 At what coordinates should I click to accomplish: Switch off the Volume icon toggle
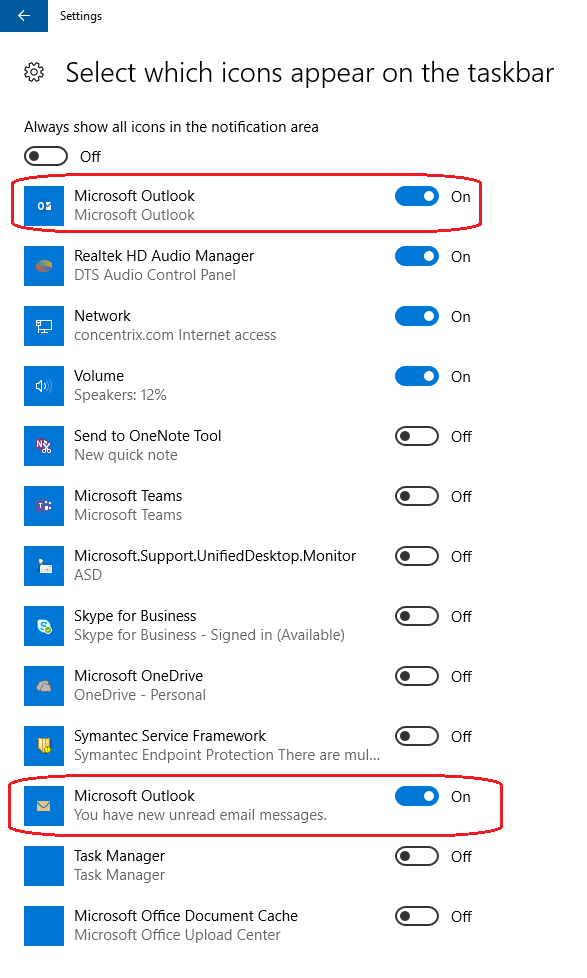[417, 376]
